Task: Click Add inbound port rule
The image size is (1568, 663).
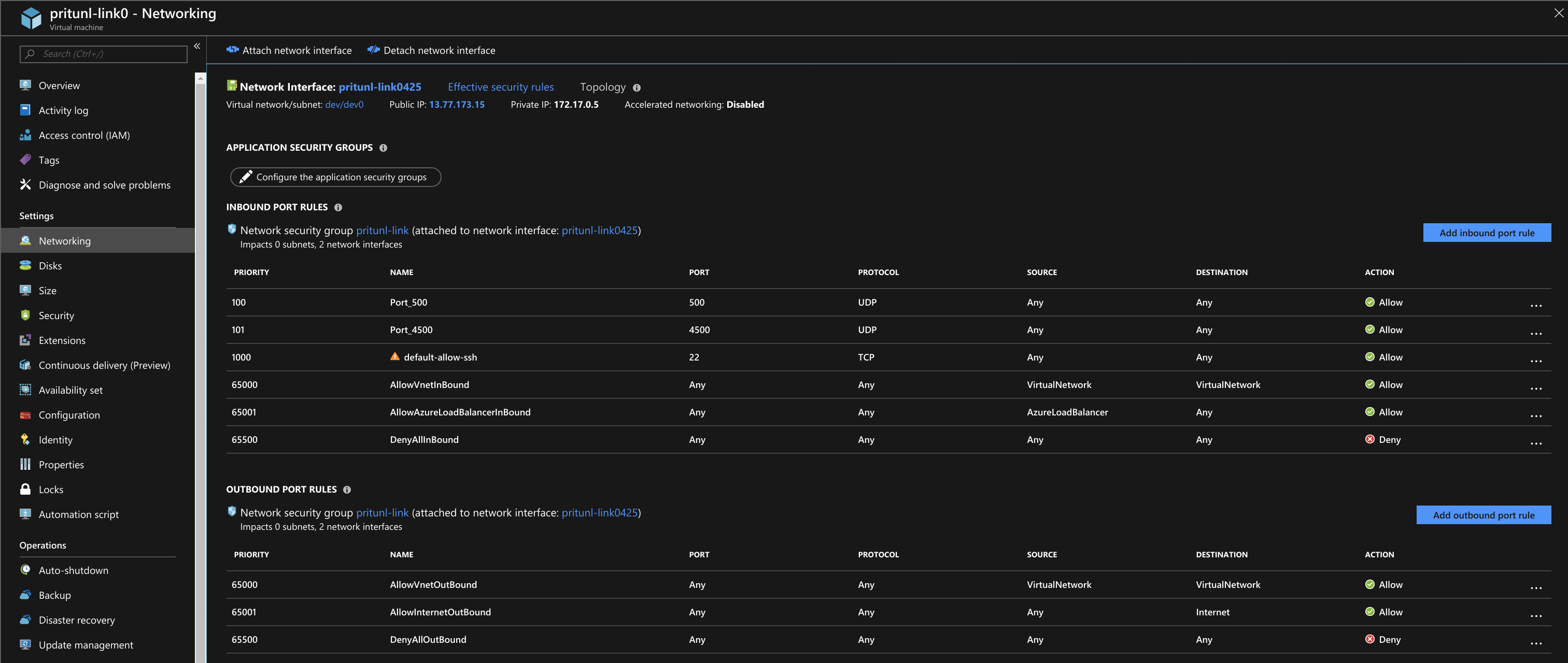Action: point(1487,233)
